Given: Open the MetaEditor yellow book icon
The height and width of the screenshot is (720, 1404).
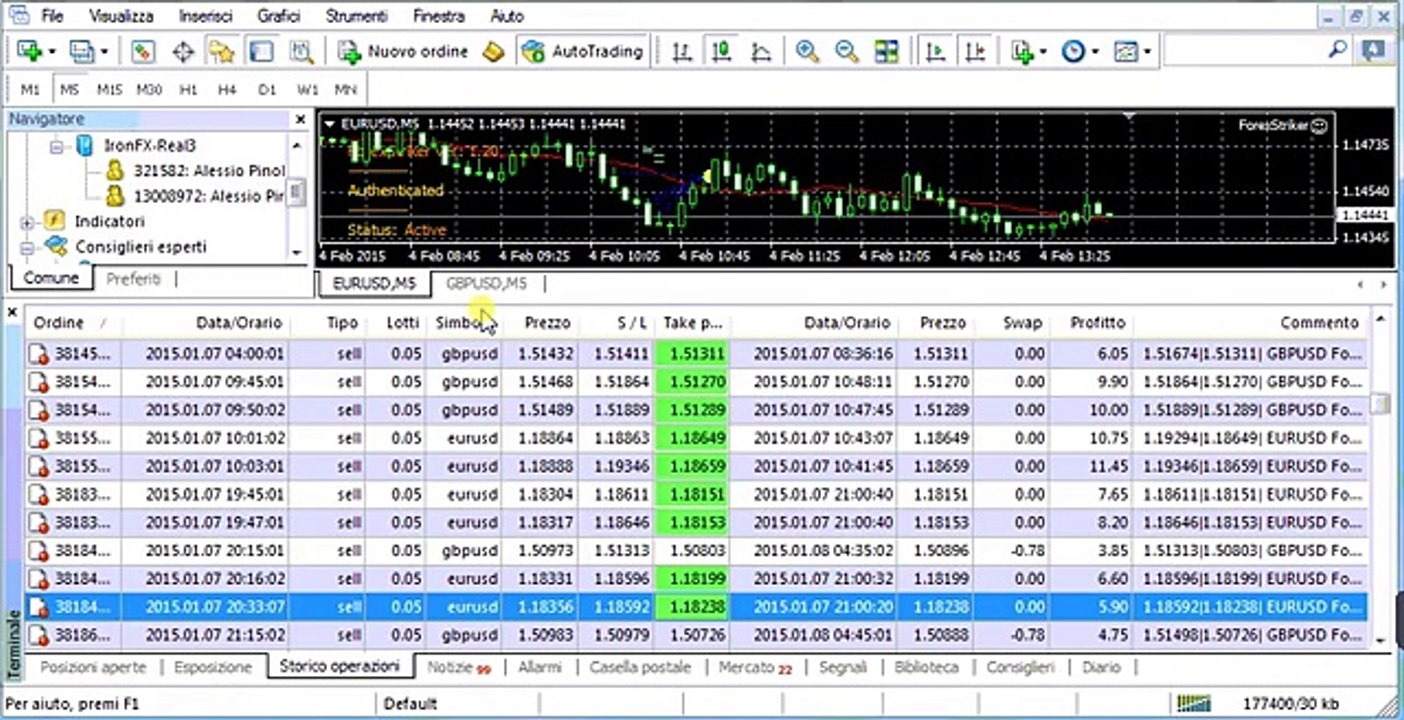Looking at the screenshot, I should coord(493,51).
